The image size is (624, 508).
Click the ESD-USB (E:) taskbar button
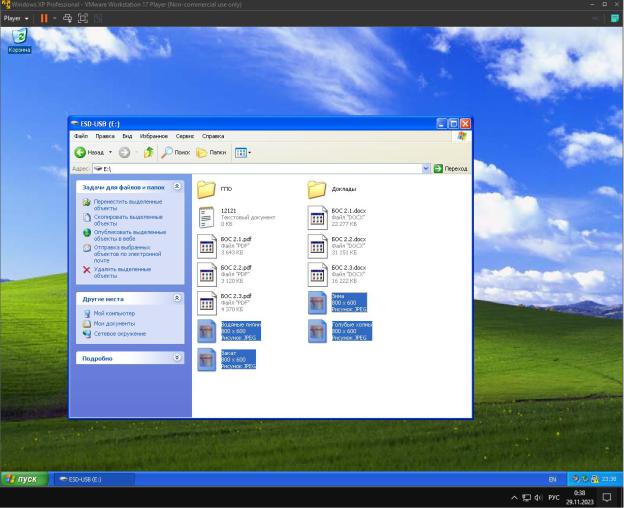(94, 479)
